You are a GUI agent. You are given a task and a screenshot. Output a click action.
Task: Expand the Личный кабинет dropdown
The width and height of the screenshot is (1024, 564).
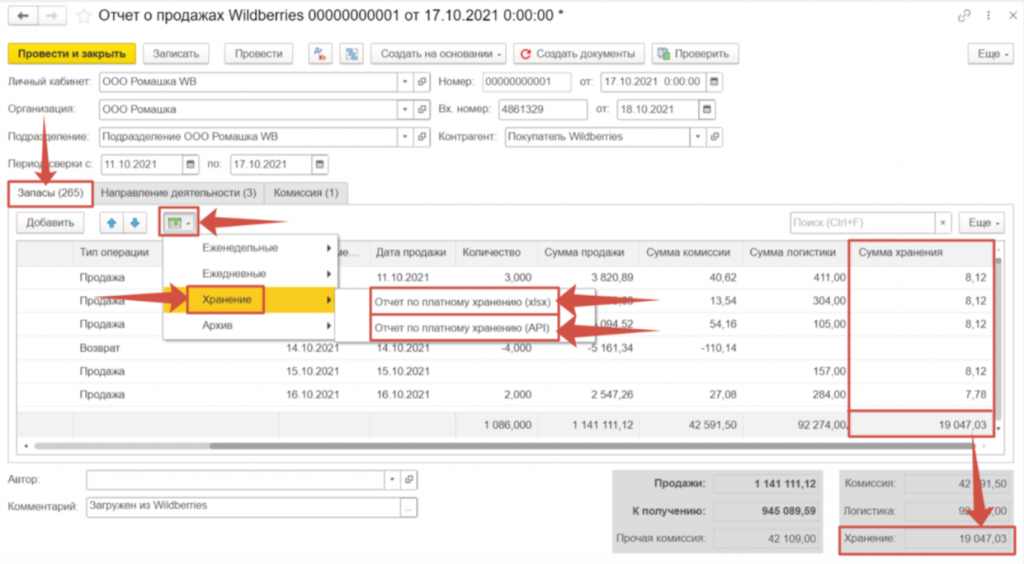pyautogui.click(x=405, y=81)
